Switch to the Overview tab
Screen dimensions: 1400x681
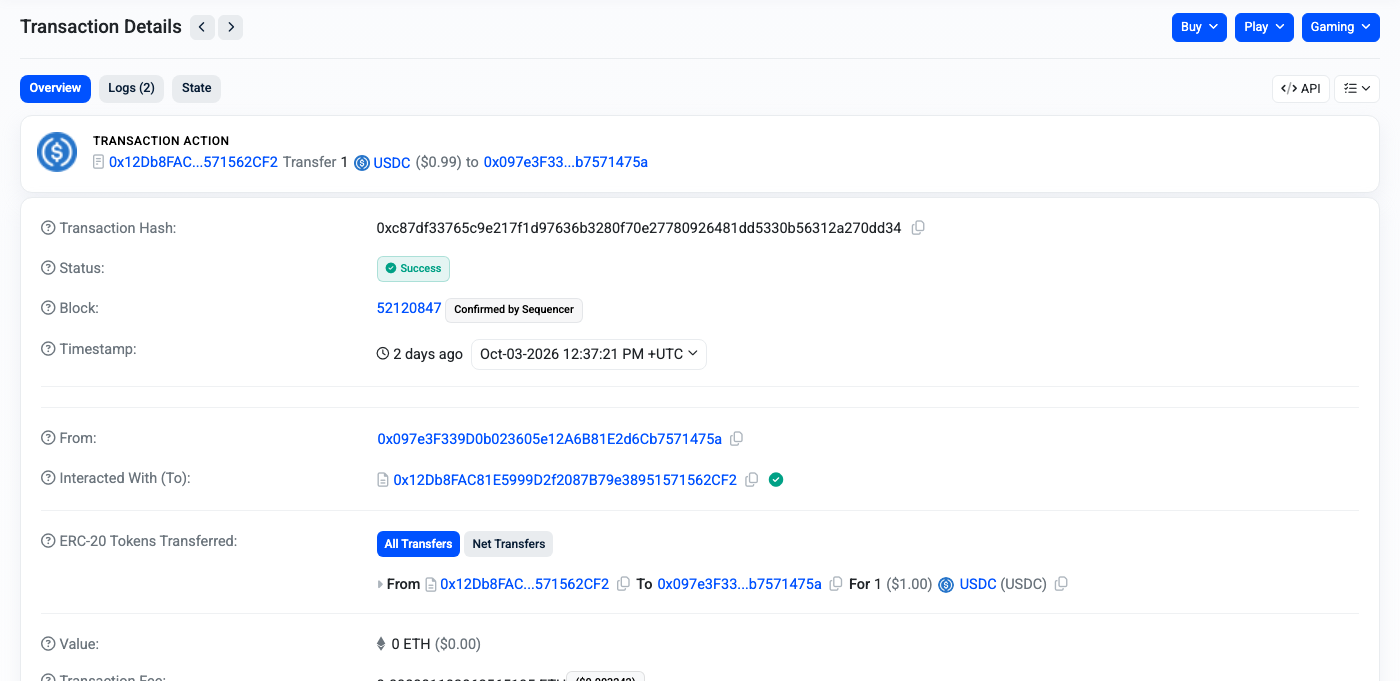point(55,88)
